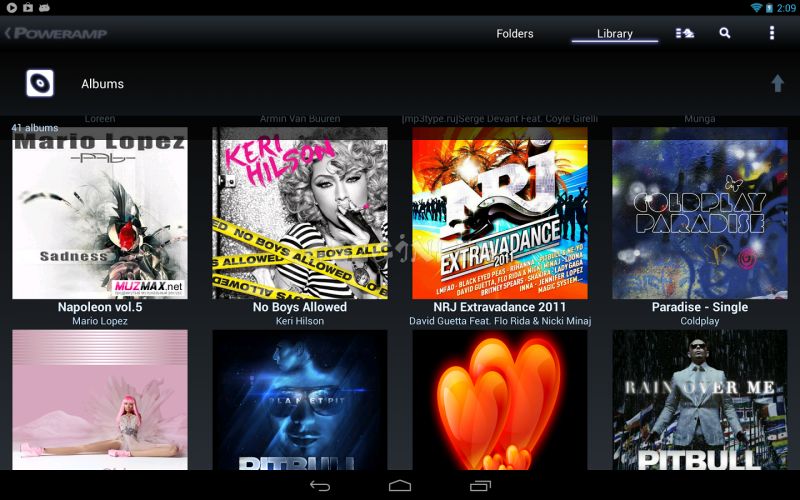This screenshot has width=800, height=500.
Task: Tap the play notification icon
Action: point(12,7)
